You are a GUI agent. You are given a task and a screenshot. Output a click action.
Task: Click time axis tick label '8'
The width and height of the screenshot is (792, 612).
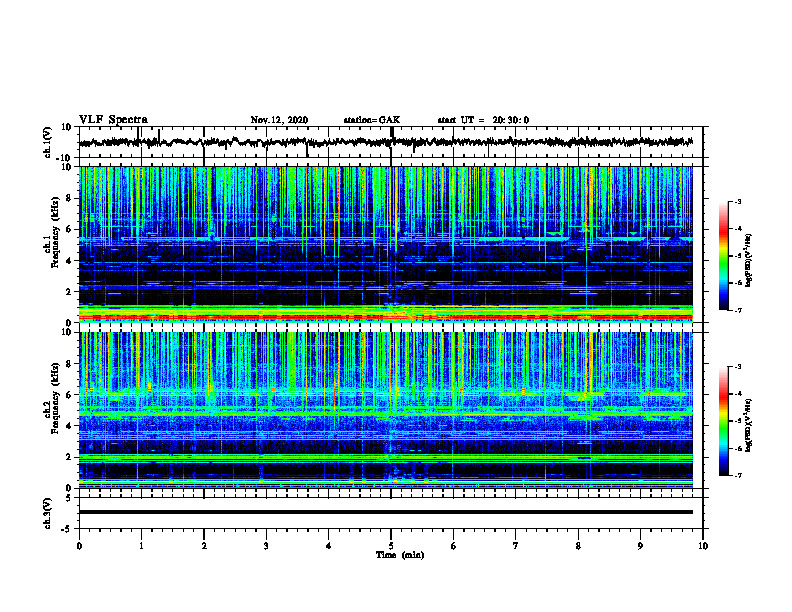pyautogui.click(x=578, y=546)
